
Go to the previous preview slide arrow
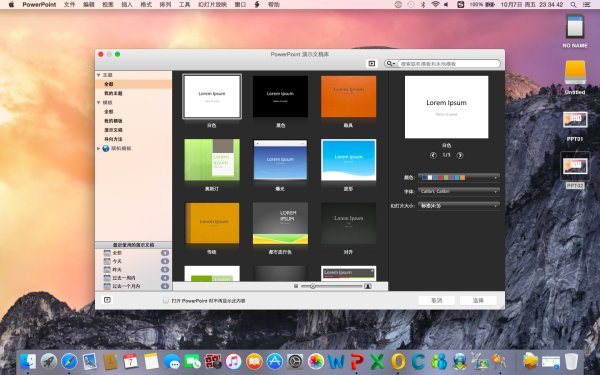pyautogui.click(x=433, y=155)
